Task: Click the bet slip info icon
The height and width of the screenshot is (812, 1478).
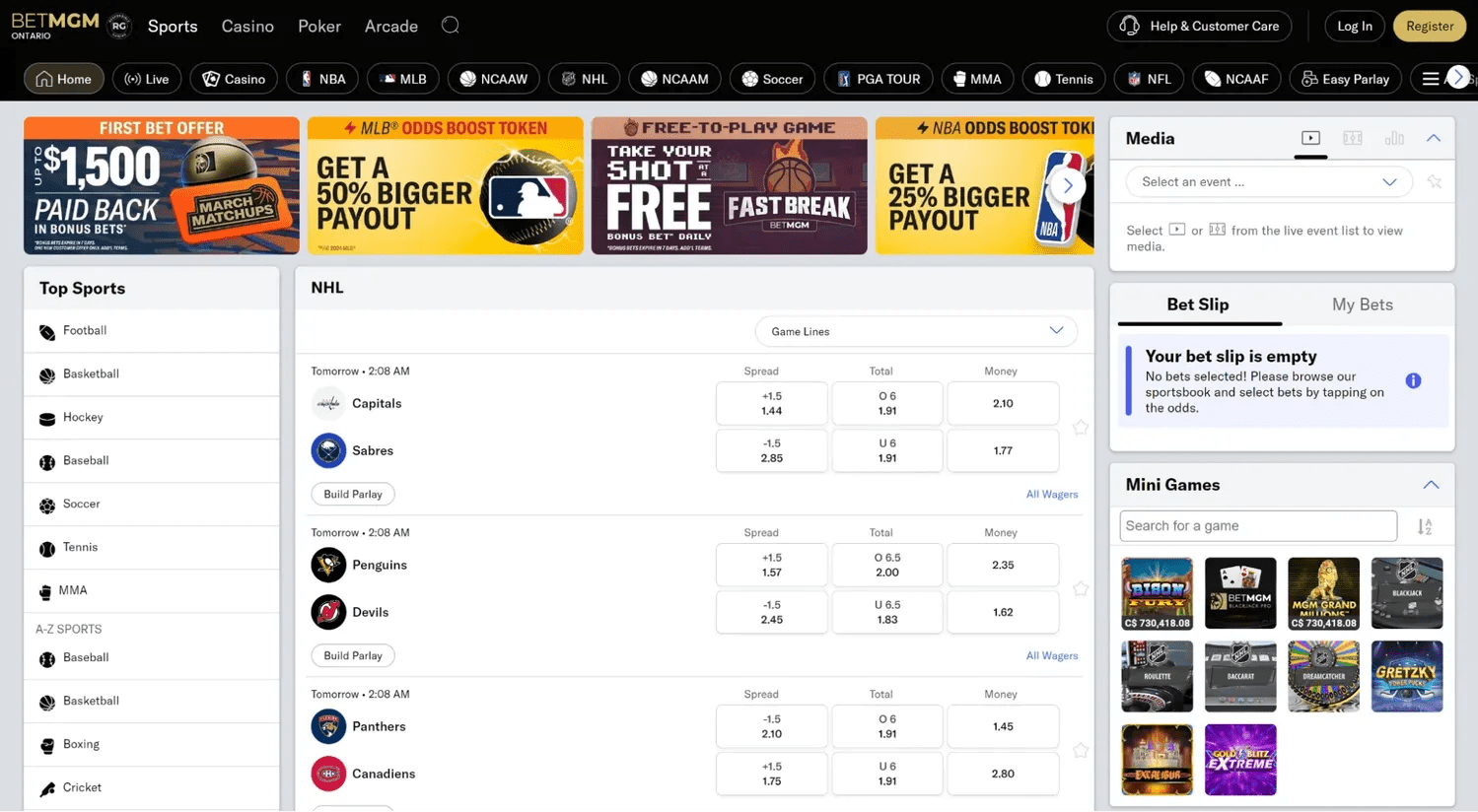Action: point(1413,380)
